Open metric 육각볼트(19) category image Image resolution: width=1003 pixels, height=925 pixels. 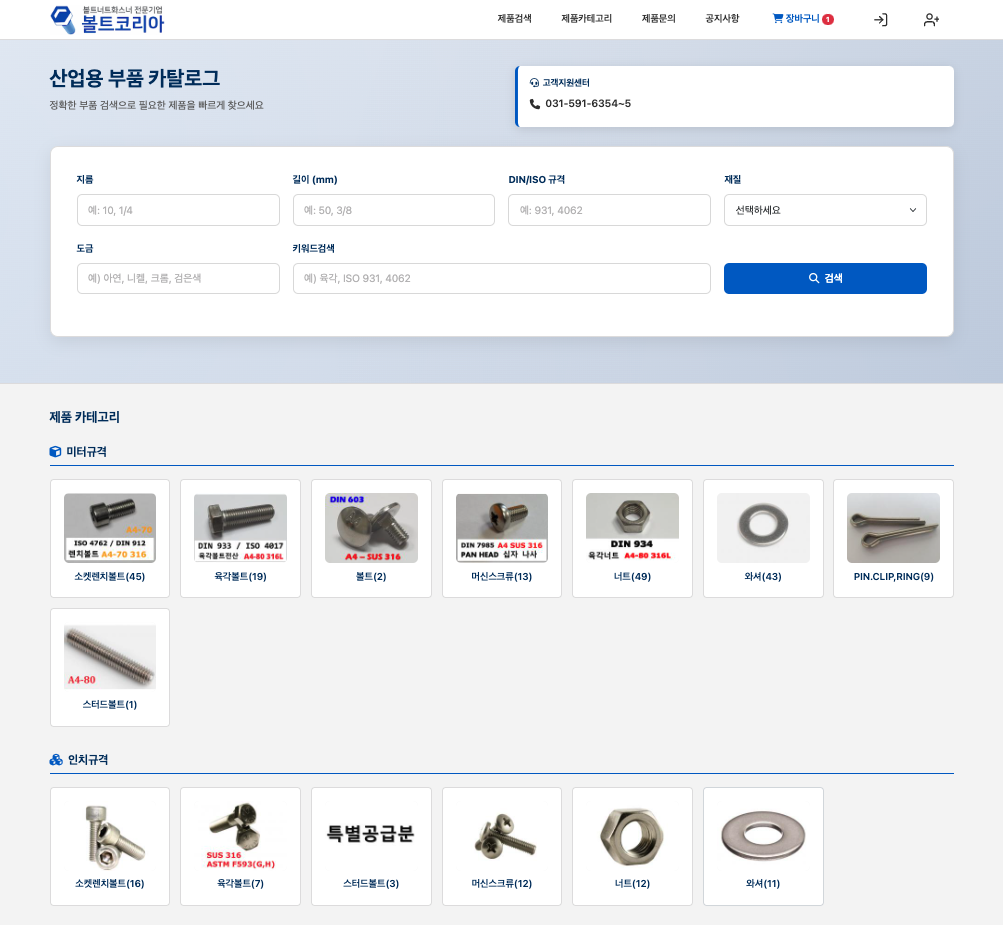(x=241, y=528)
